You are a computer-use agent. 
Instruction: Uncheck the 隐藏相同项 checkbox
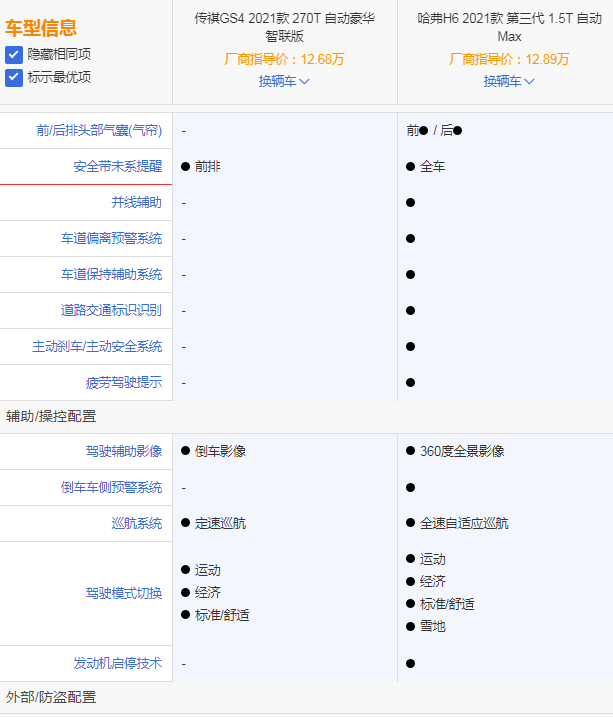tap(14, 55)
